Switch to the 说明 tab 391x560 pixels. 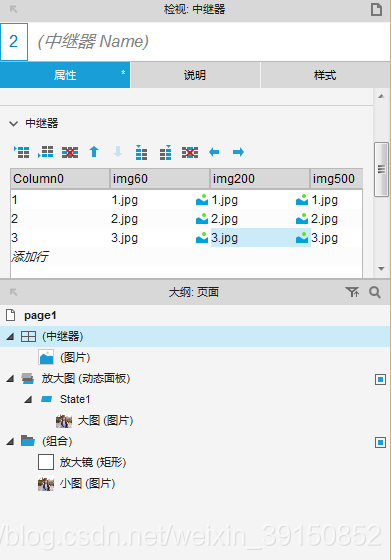[195, 75]
